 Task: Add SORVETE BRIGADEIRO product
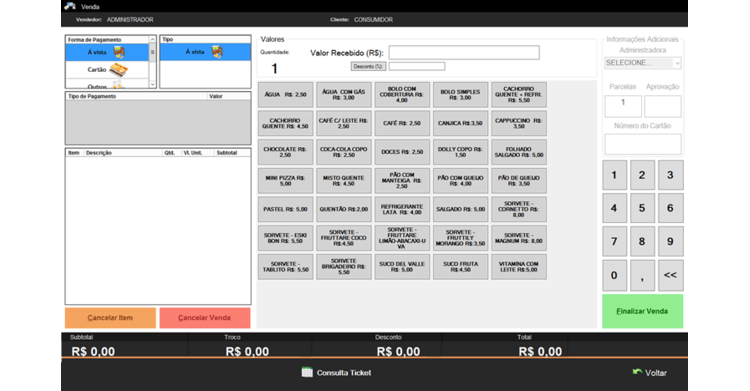[x=343, y=267]
